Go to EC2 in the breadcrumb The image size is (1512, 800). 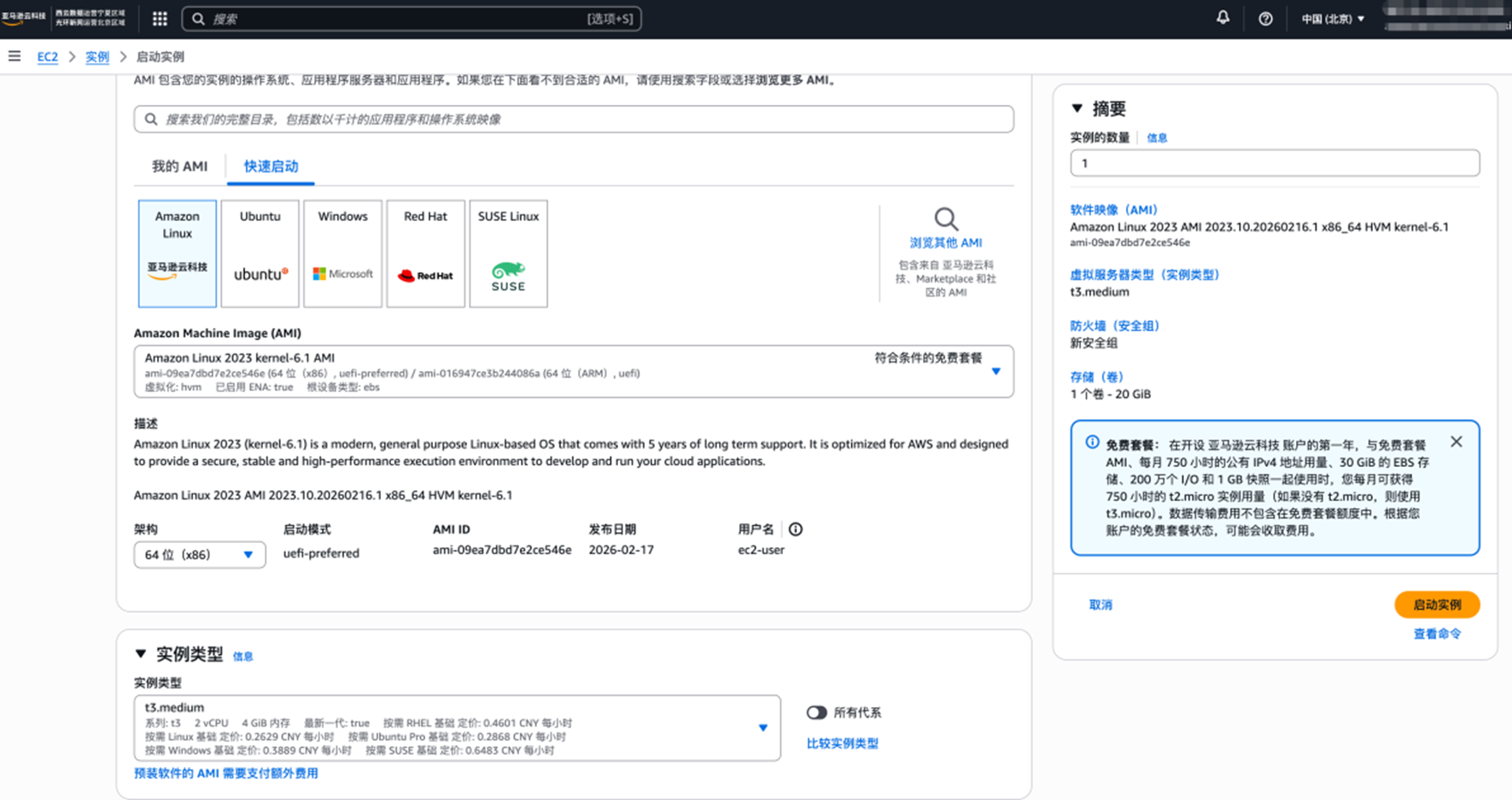48,57
